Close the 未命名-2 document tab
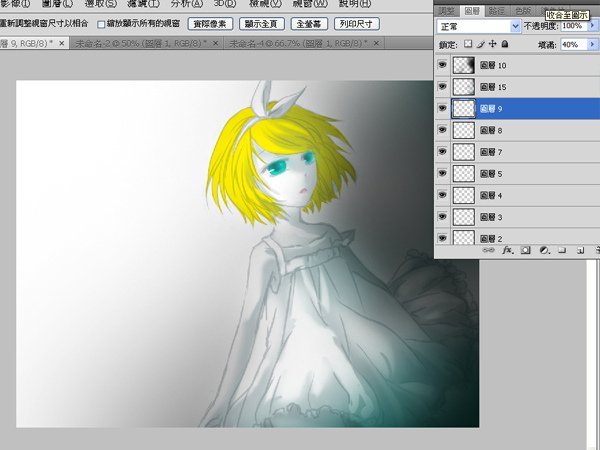The width and height of the screenshot is (600, 450). coord(215,43)
